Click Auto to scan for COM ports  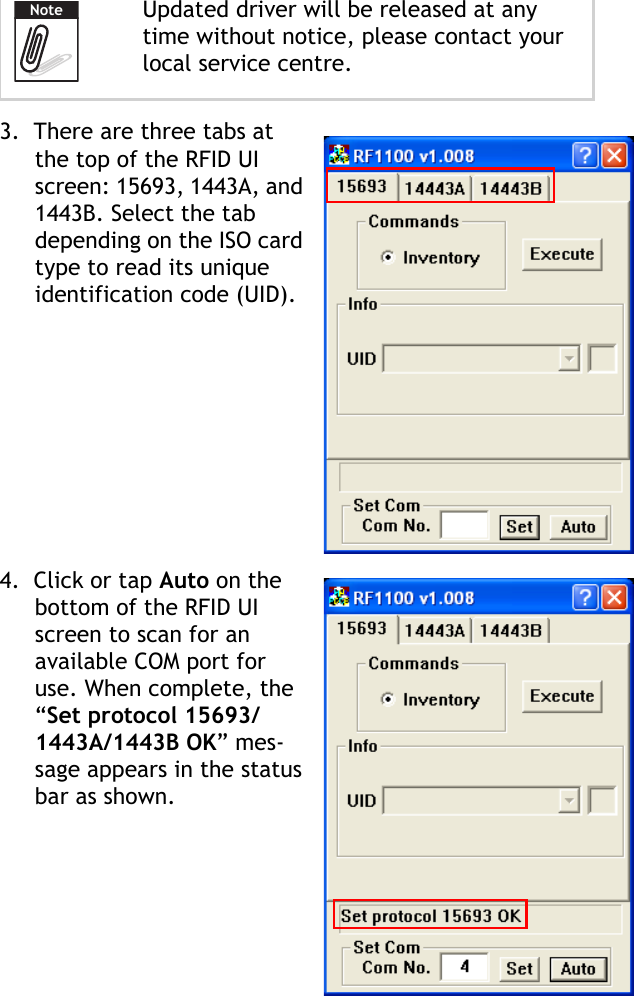(578, 526)
